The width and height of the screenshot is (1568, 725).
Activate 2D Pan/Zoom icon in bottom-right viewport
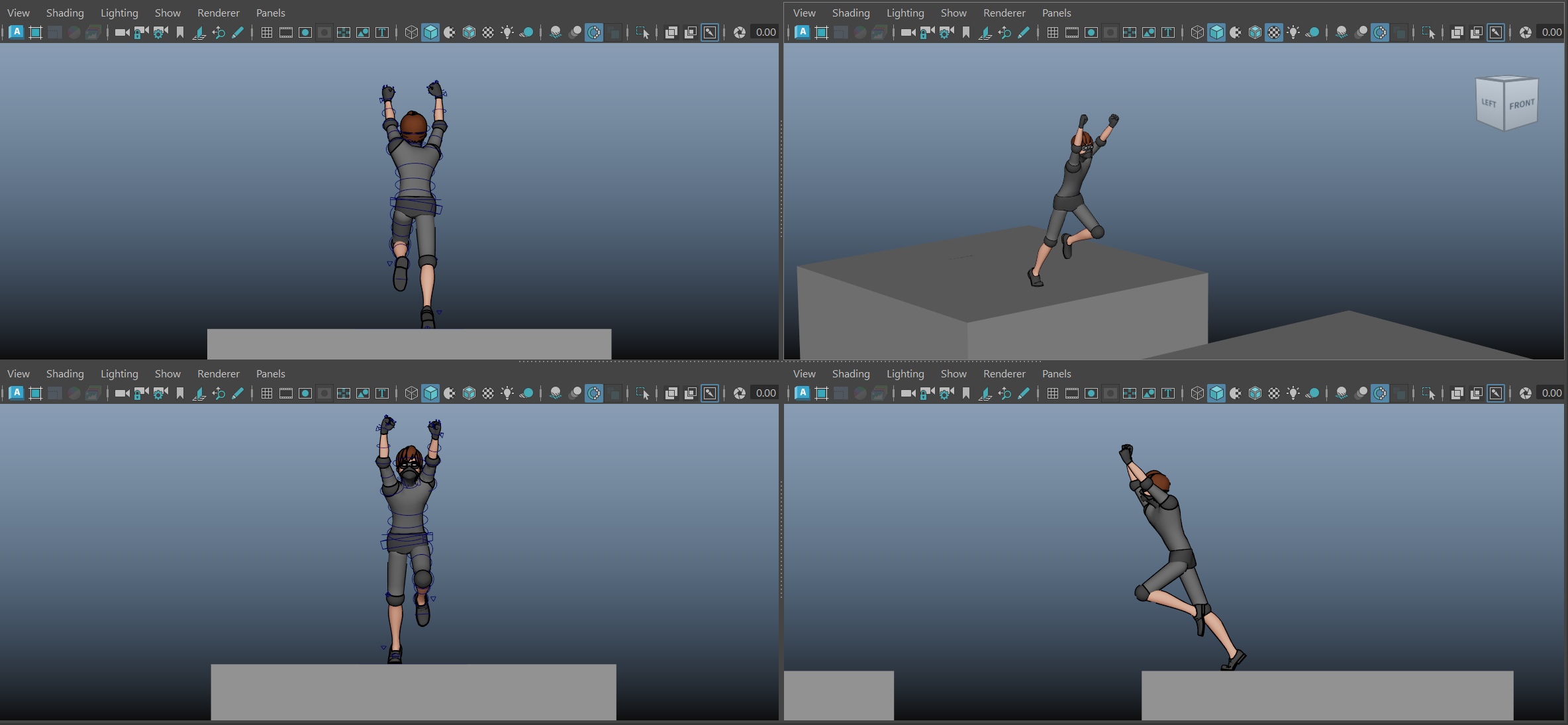[1004, 393]
